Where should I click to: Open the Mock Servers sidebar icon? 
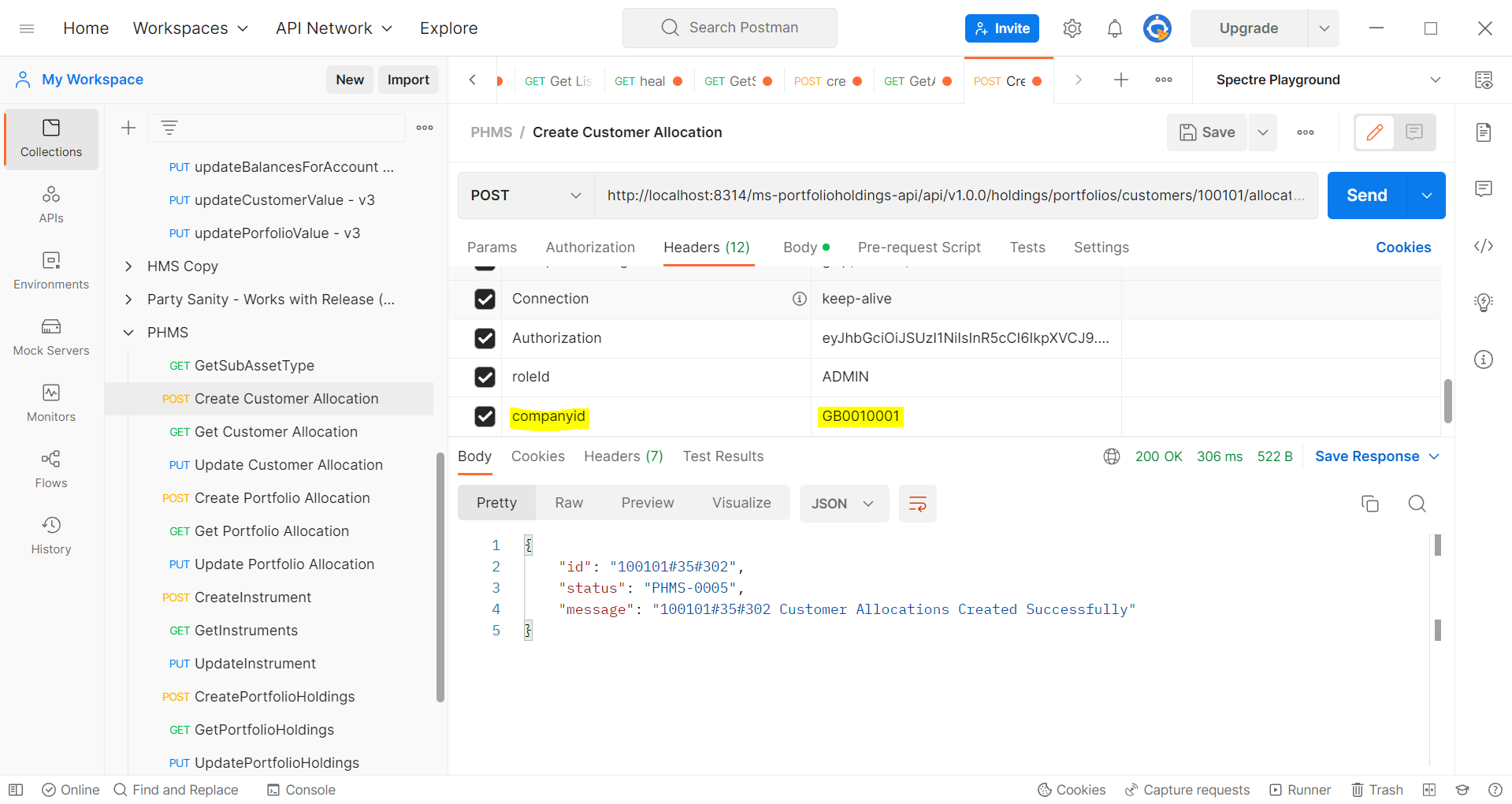pyautogui.click(x=51, y=337)
